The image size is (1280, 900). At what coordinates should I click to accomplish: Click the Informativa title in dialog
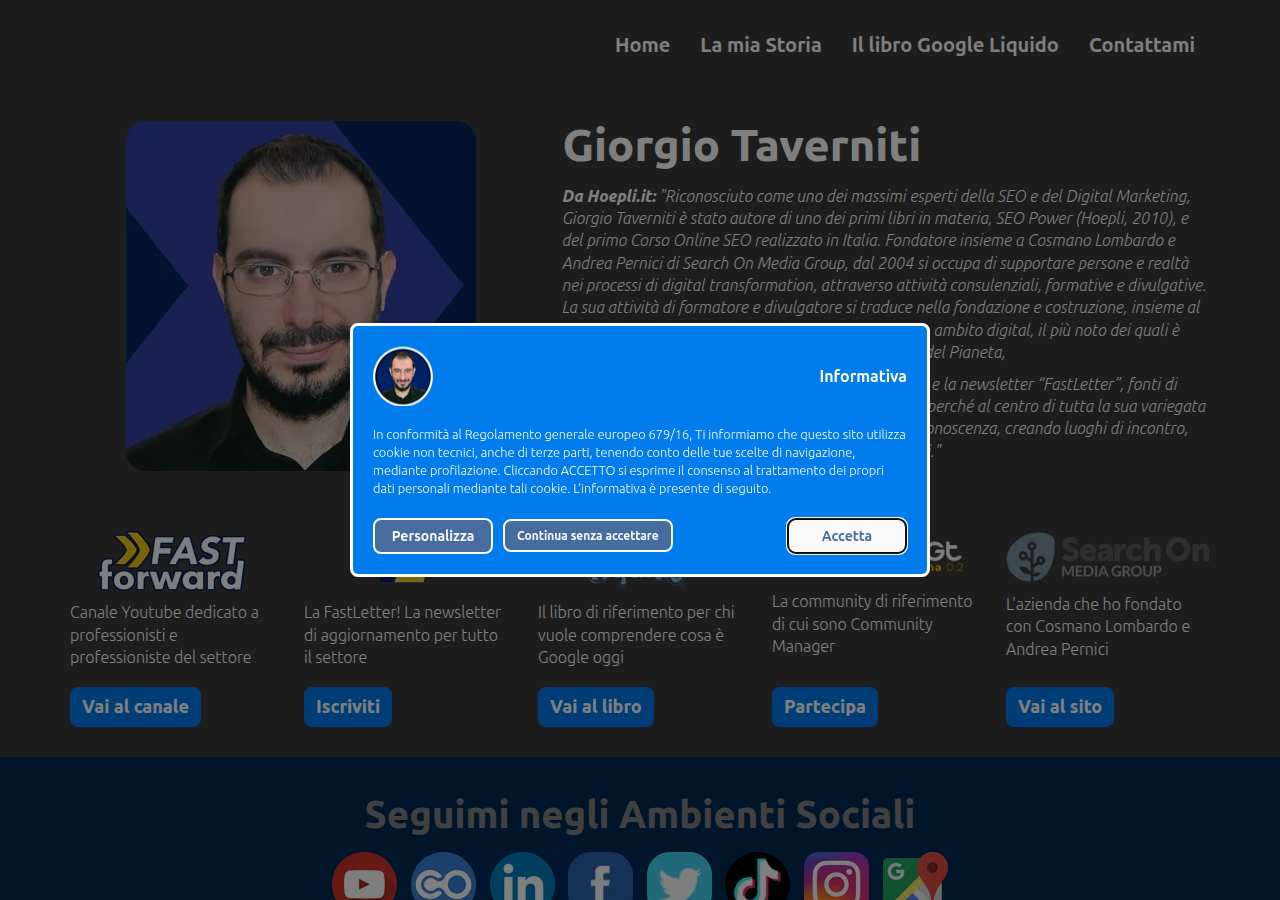click(863, 376)
